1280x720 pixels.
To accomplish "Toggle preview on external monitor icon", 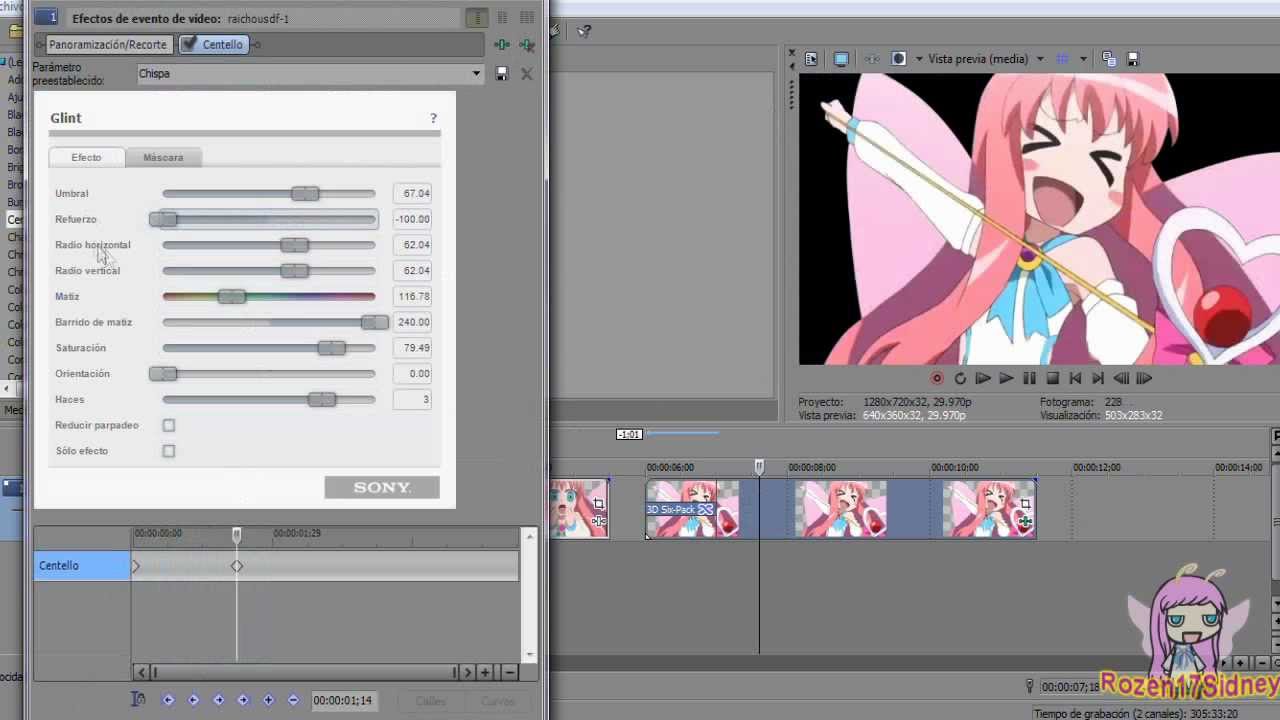I will tap(841, 59).
